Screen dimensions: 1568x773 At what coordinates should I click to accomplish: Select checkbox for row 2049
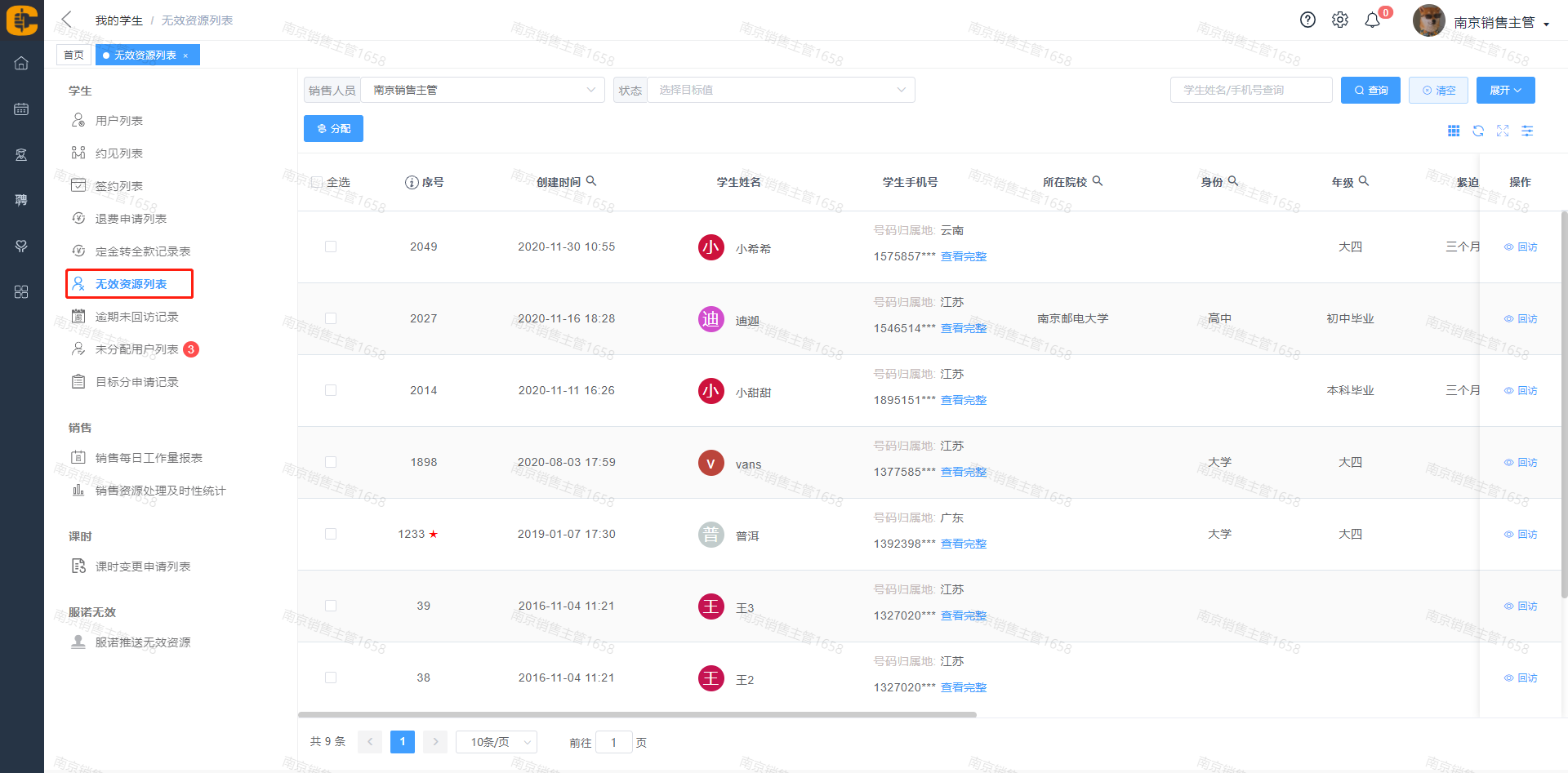[331, 247]
